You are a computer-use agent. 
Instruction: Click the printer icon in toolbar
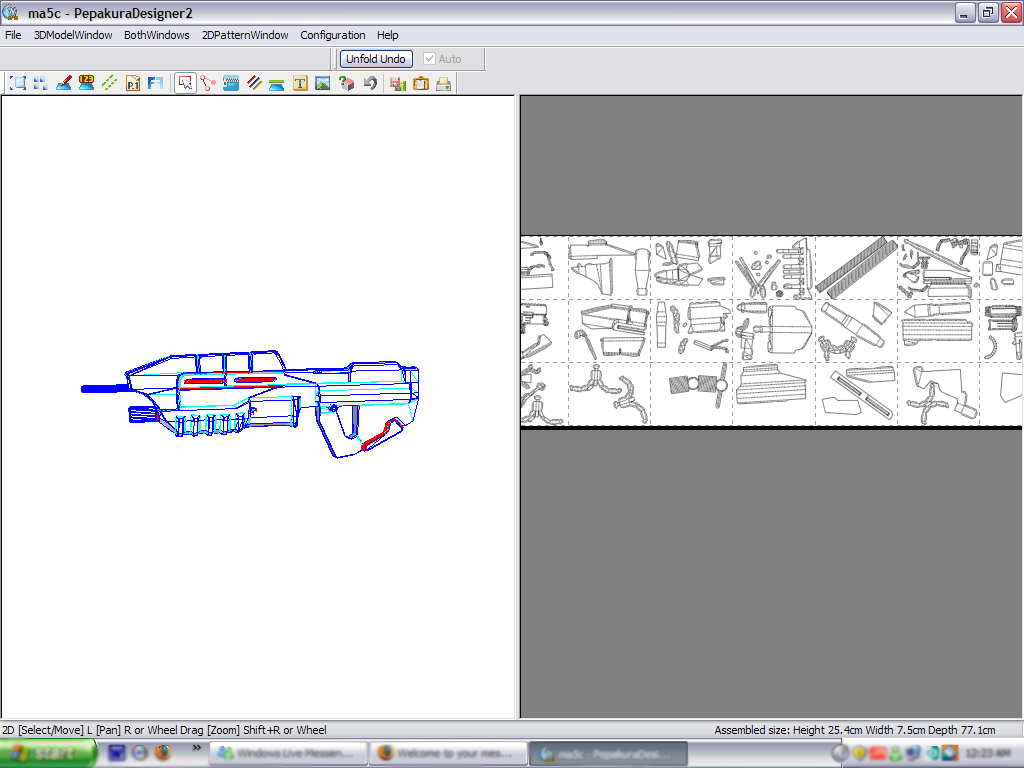[443, 83]
